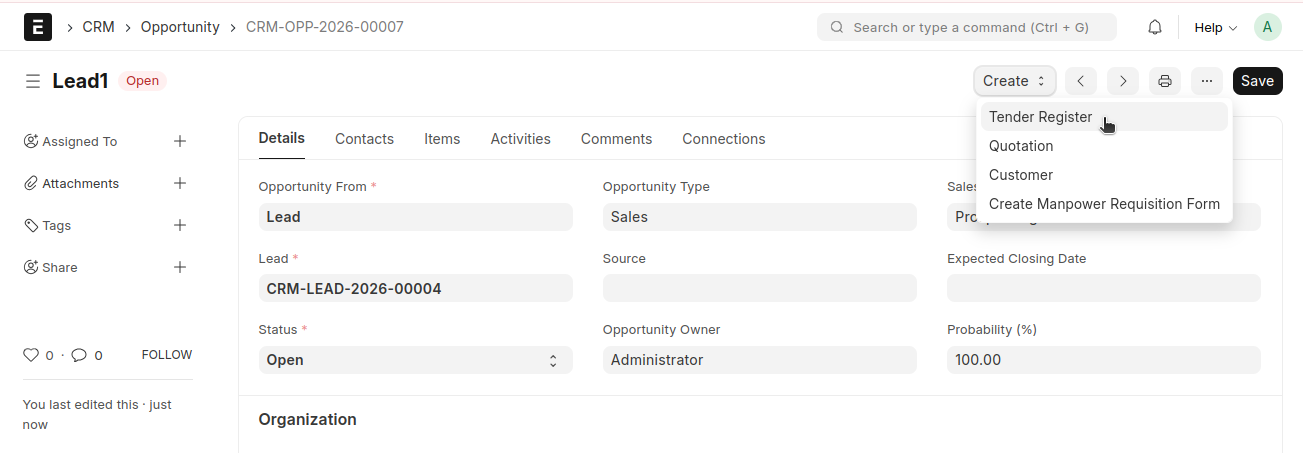Switch to the Contacts tab
Image resolution: width=1303 pixels, height=453 pixels.
[x=364, y=139]
